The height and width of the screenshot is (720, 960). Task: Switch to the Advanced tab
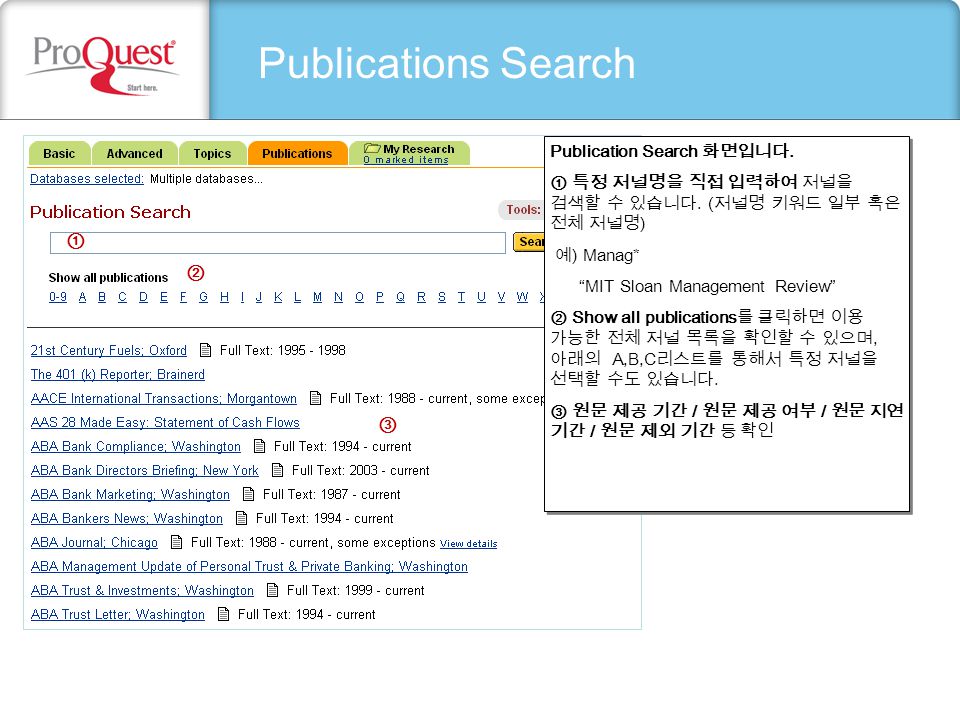(x=135, y=153)
